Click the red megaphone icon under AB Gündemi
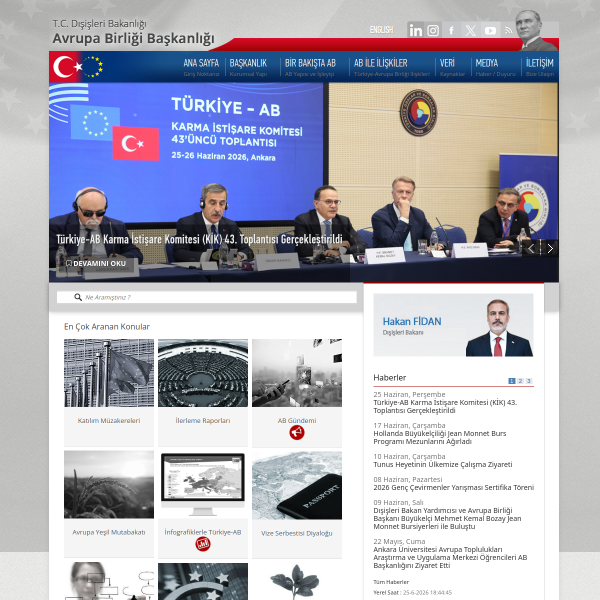Viewport: 600px width, 600px height. (x=297, y=433)
